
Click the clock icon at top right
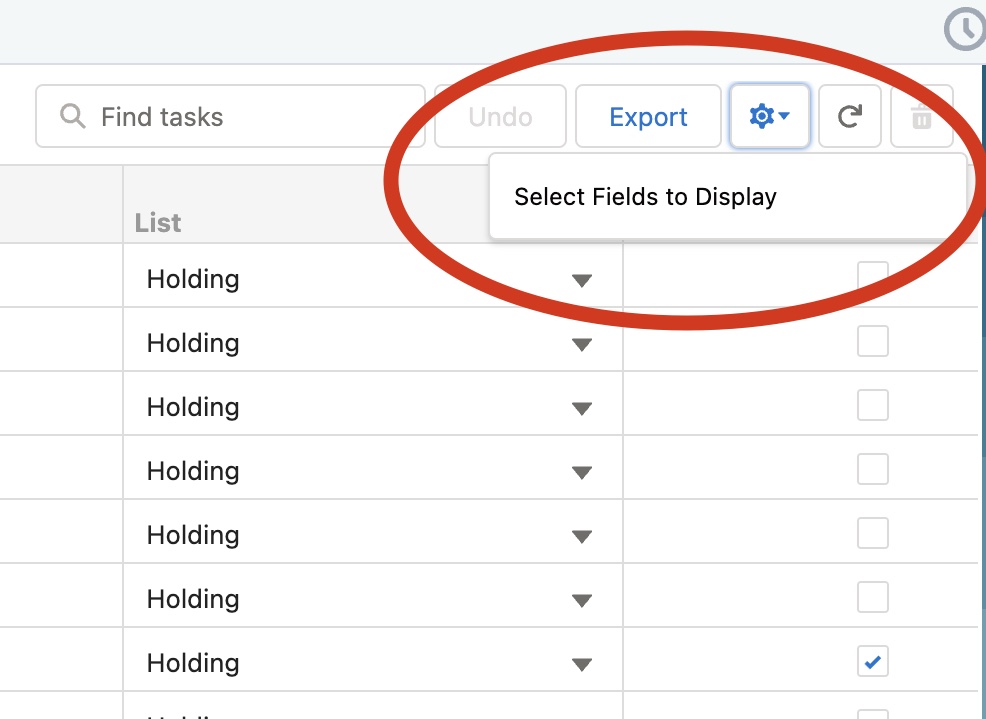[965, 29]
